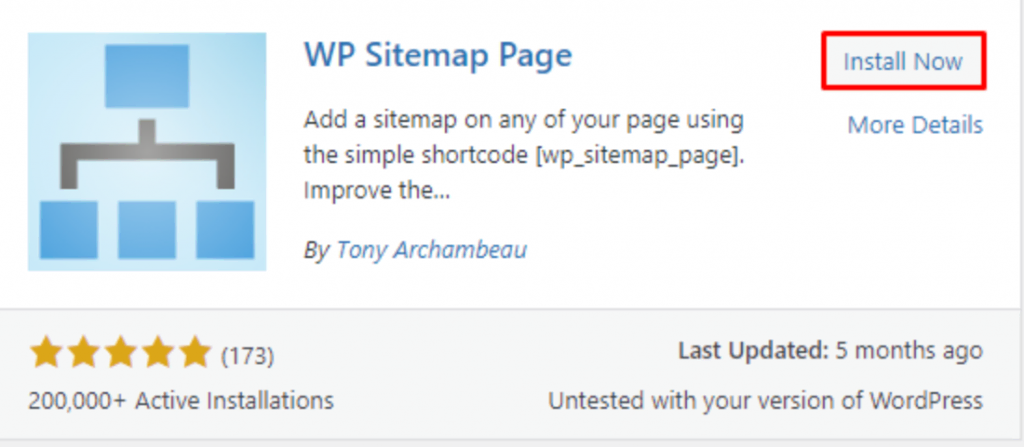Click the Install Now button
The image size is (1024, 447).
pos(903,61)
